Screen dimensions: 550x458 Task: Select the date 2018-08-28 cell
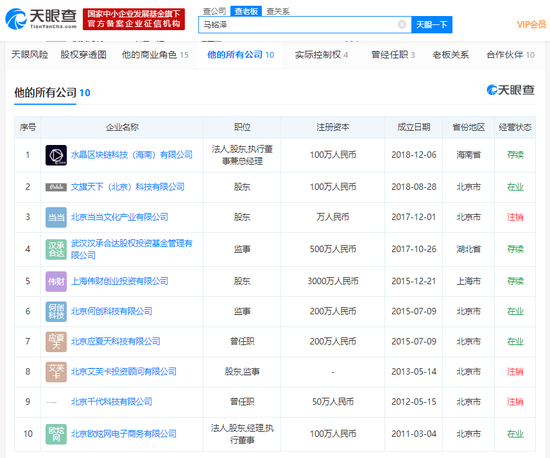414,187
